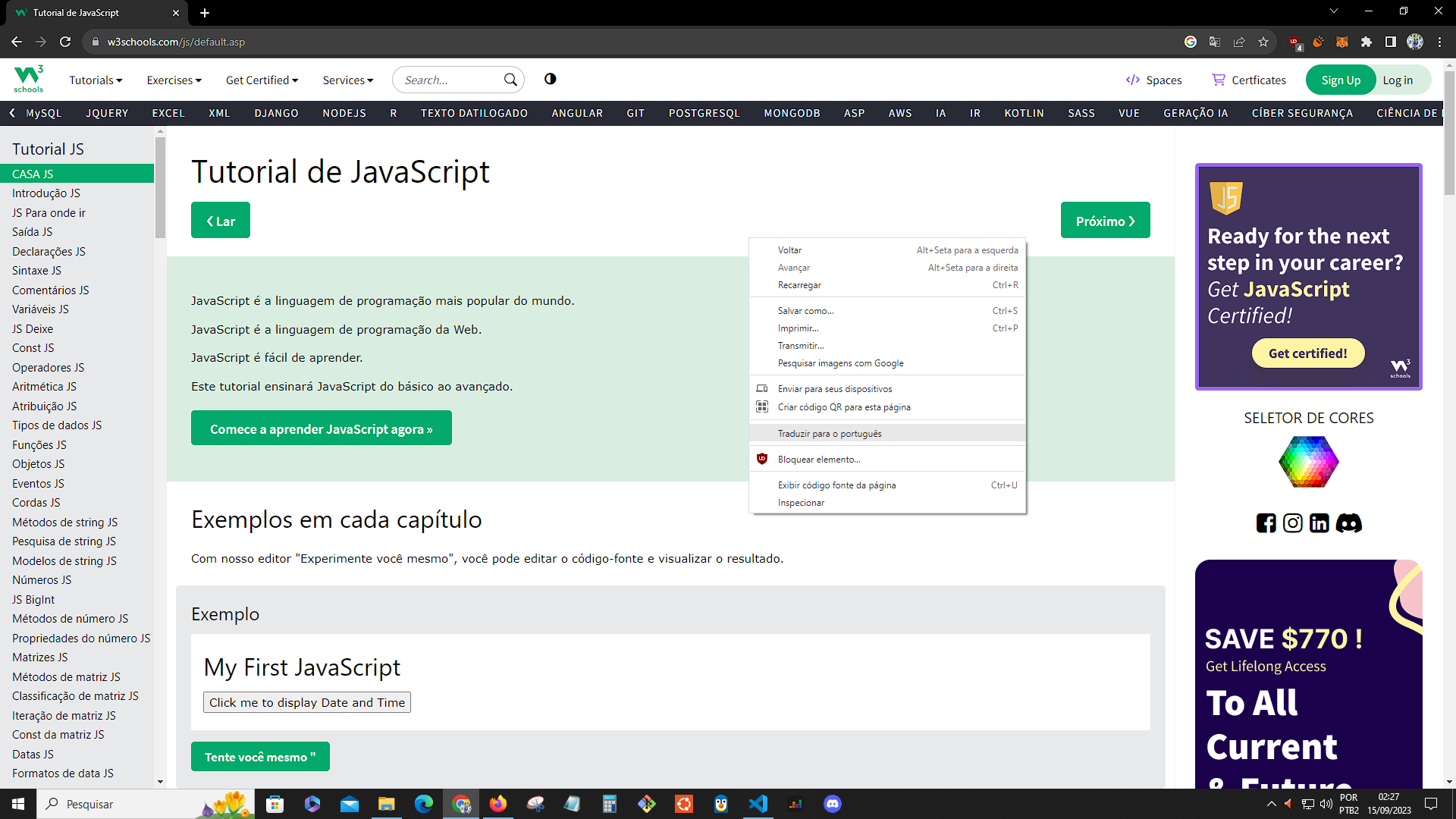The width and height of the screenshot is (1456, 819).
Task: Open the MetaMask fox extension
Action: pyautogui.click(x=1342, y=42)
